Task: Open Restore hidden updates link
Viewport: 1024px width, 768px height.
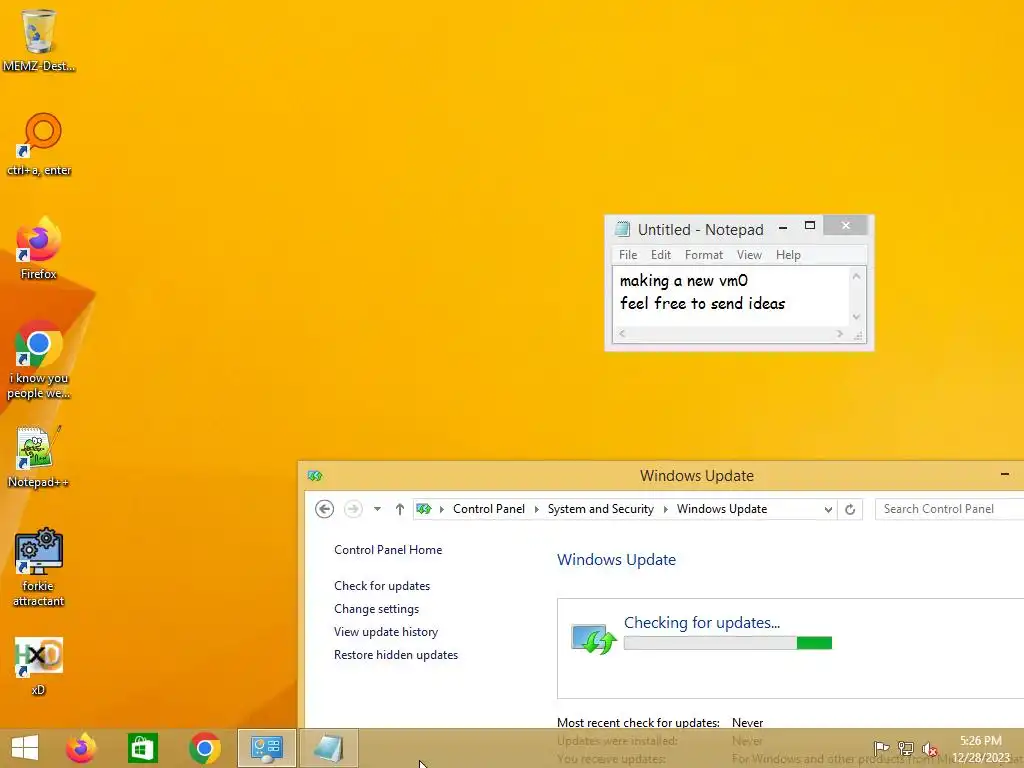Action: pos(396,654)
